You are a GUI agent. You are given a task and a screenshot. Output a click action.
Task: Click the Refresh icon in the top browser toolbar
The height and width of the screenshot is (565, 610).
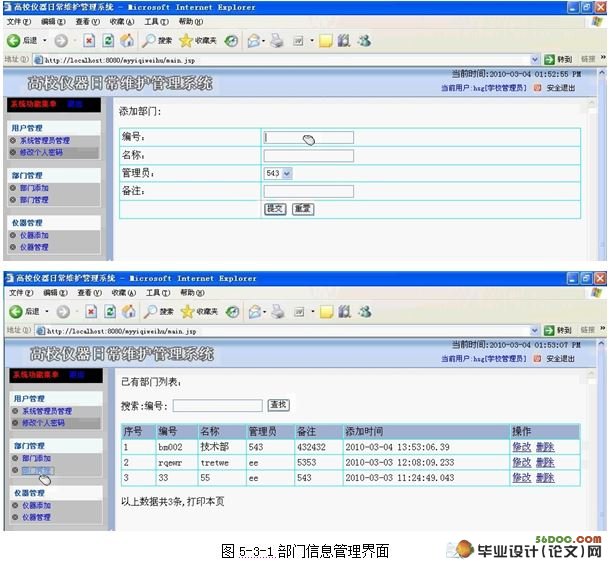pyautogui.click(x=108, y=41)
